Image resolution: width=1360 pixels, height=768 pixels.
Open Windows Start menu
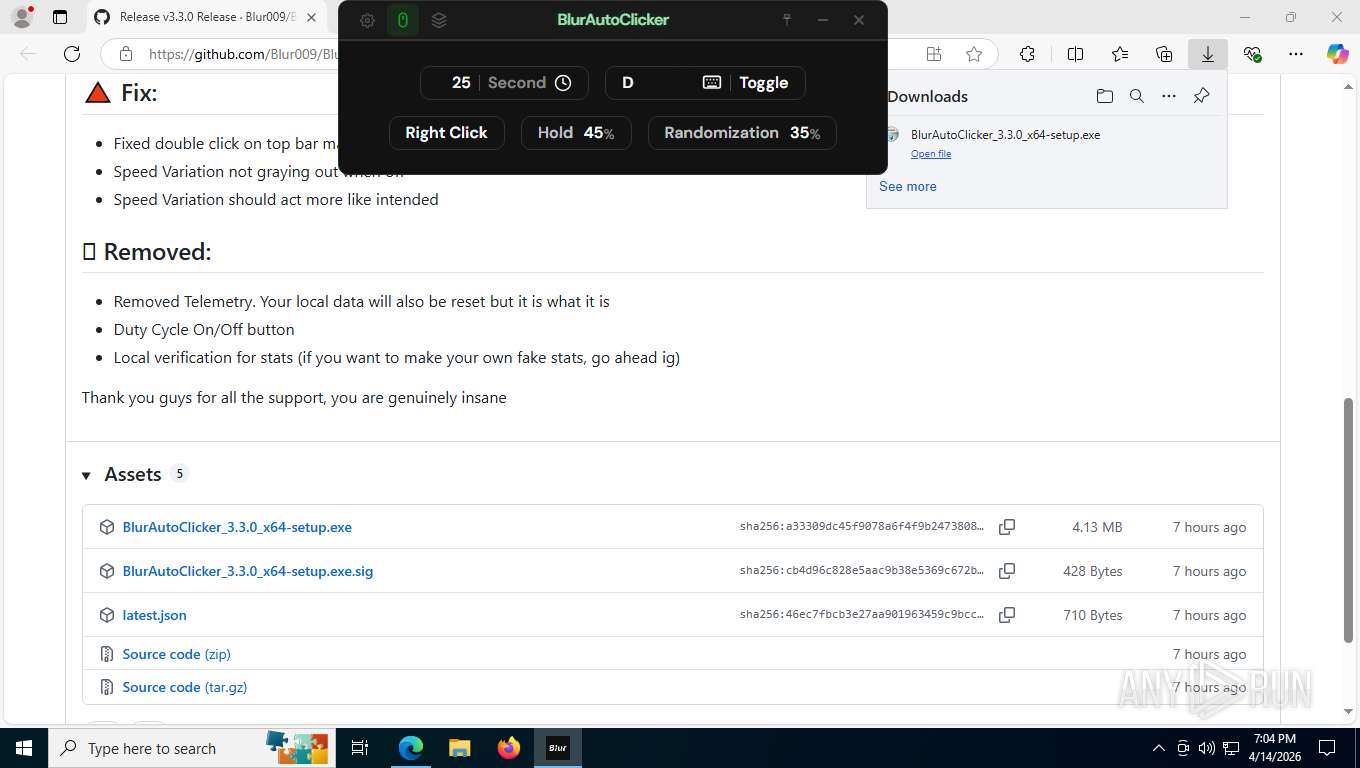pyautogui.click(x=24, y=748)
